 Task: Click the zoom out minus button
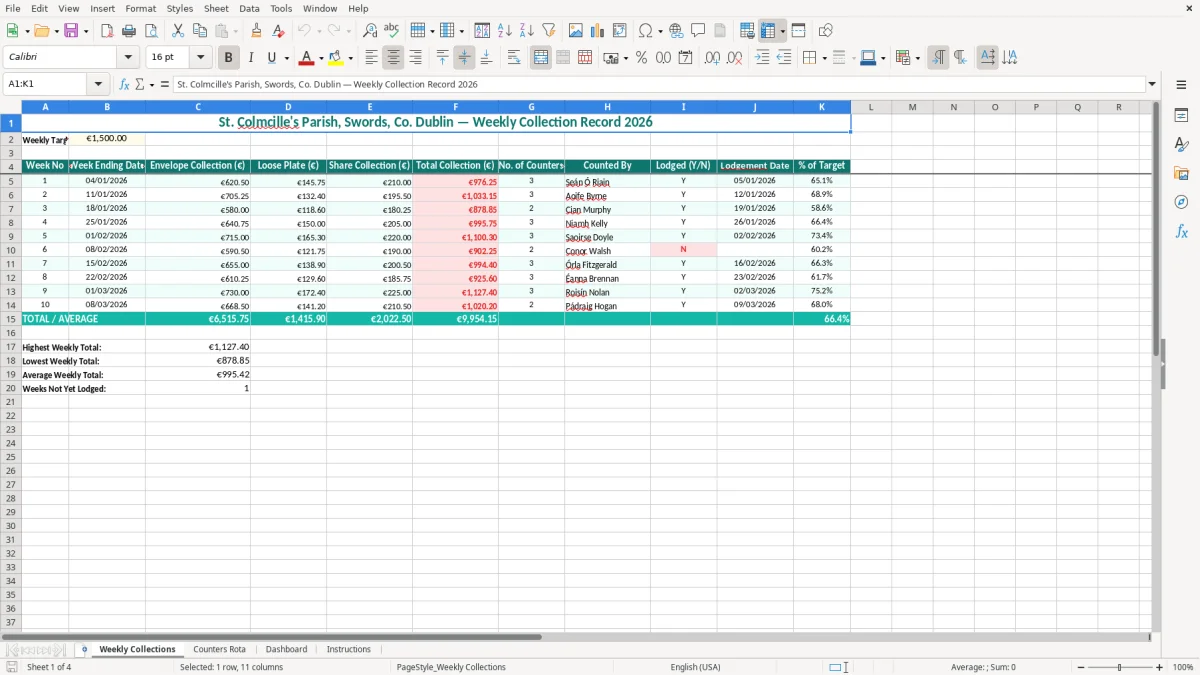1081,667
